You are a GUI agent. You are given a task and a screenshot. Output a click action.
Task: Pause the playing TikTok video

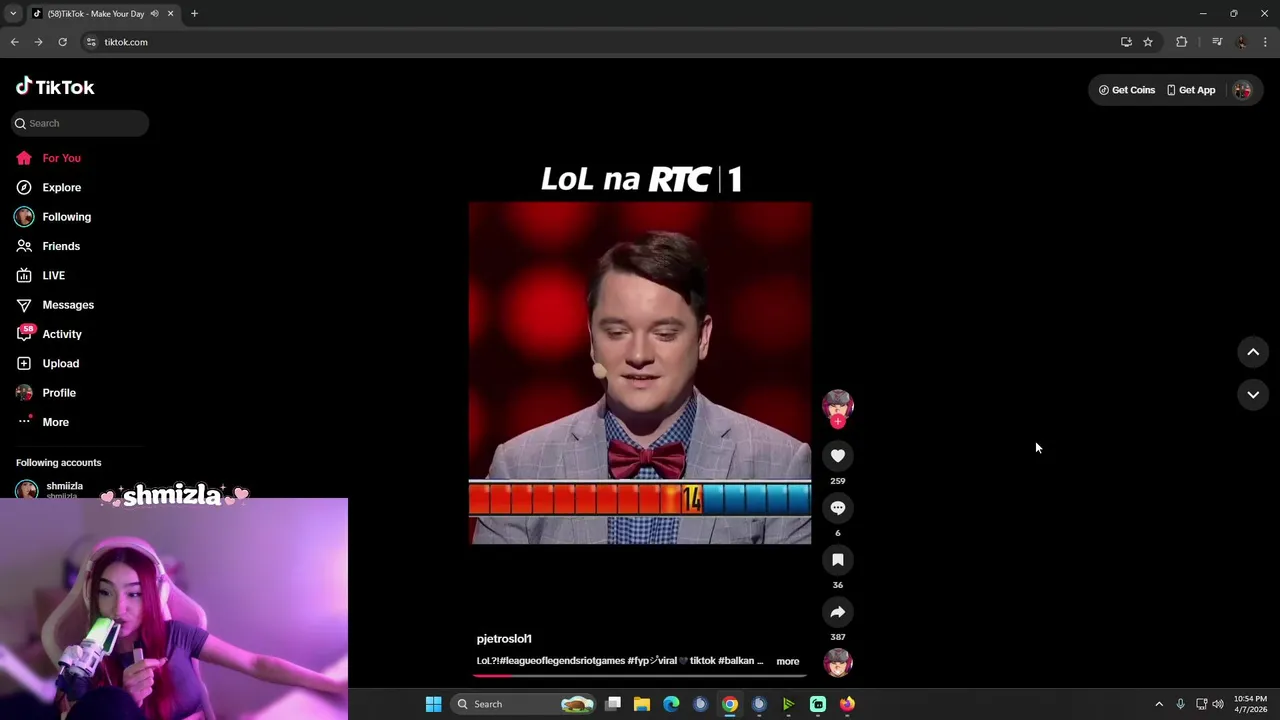pyautogui.click(x=640, y=373)
